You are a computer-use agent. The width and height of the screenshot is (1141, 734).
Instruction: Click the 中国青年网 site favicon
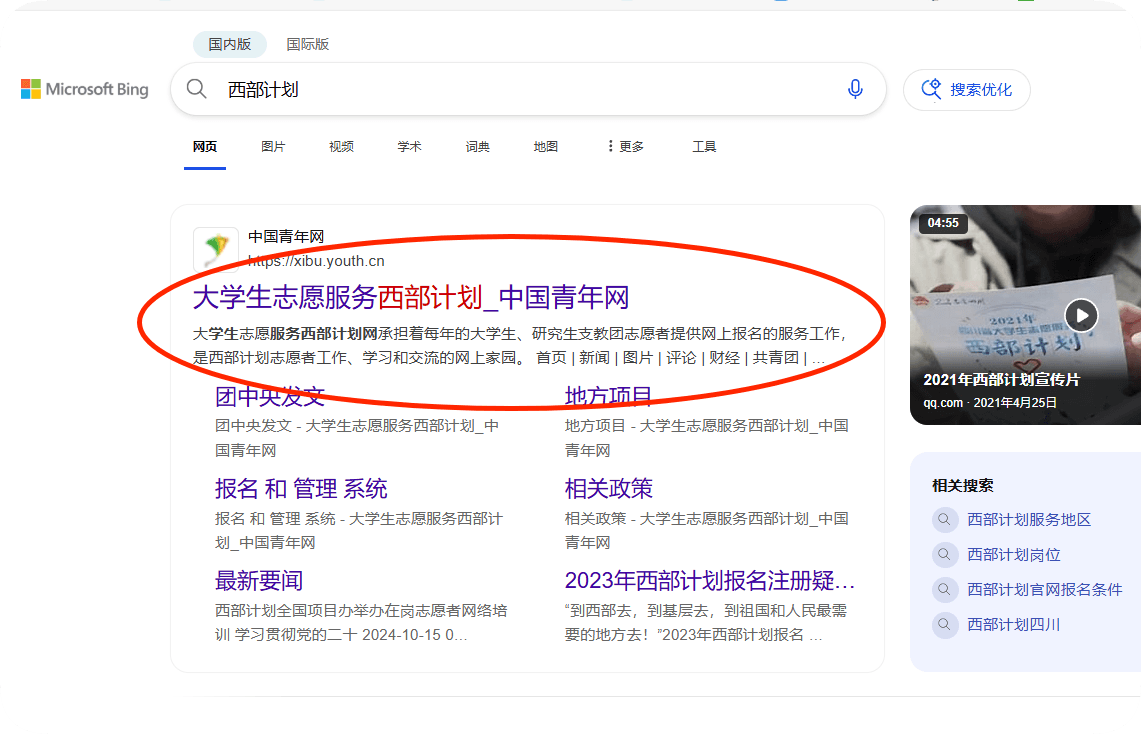click(x=215, y=249)
